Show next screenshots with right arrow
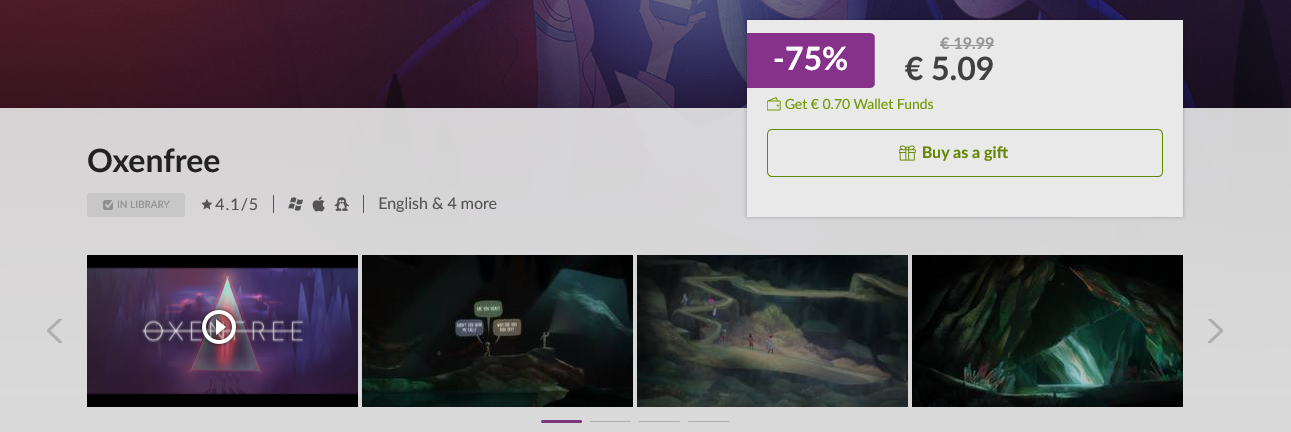 (x=1215, y=331)
